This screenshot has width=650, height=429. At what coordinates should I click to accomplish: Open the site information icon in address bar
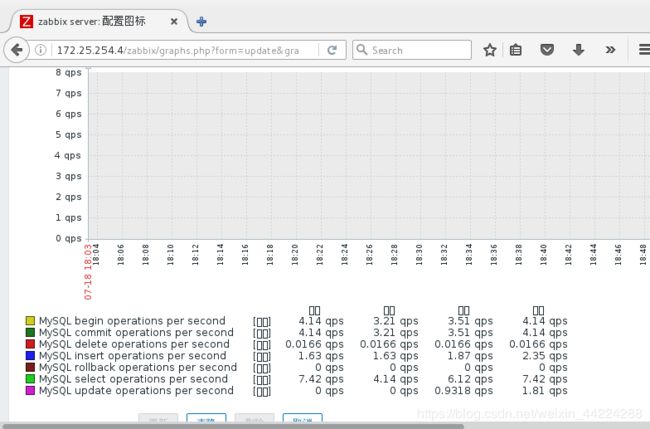coord(40,50)
